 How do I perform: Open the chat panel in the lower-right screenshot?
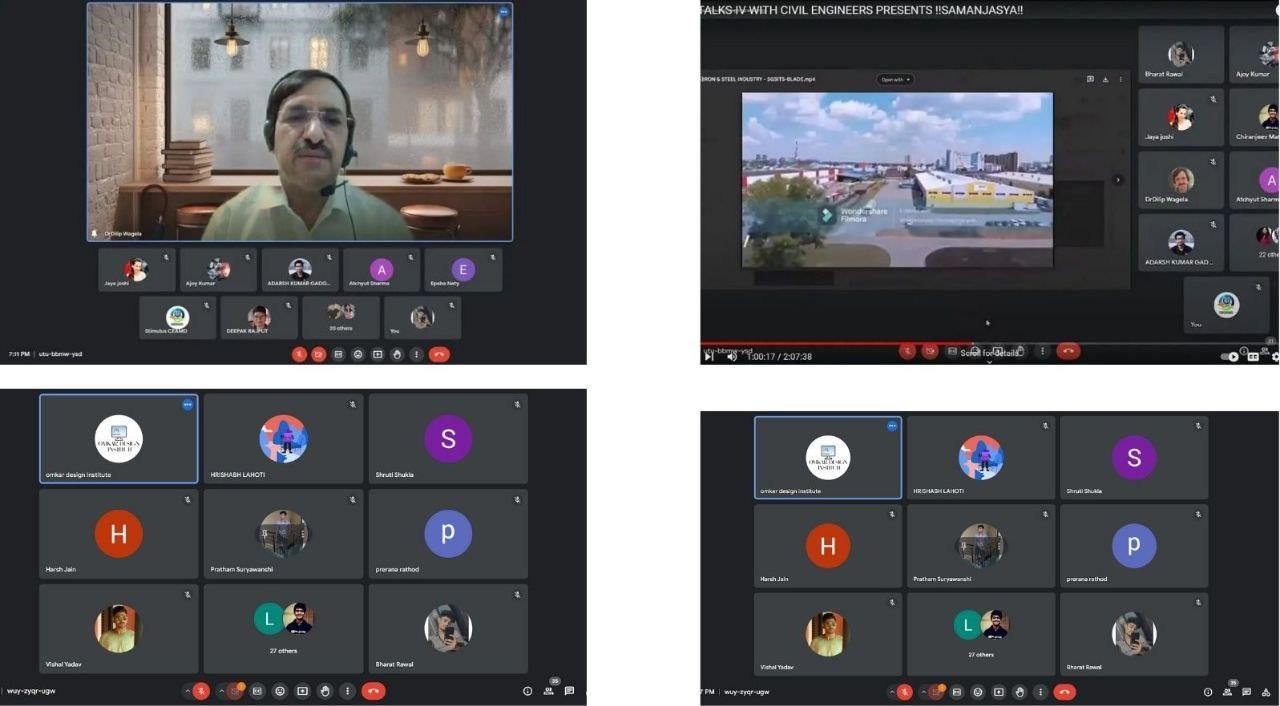point(1249,692)
